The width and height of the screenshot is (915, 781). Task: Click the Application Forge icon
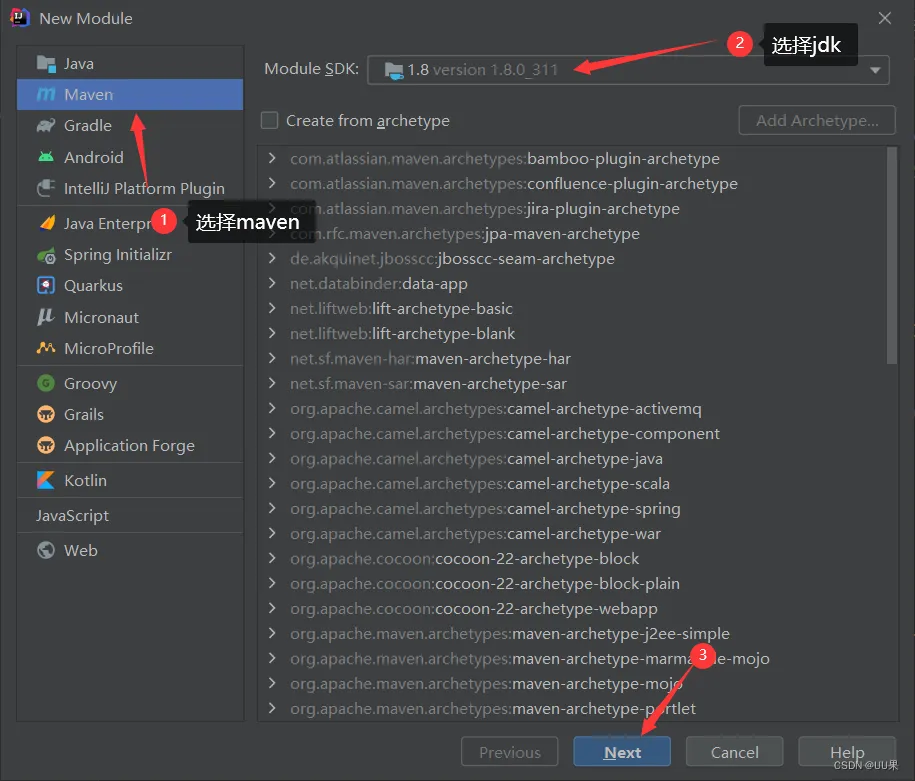46,445
